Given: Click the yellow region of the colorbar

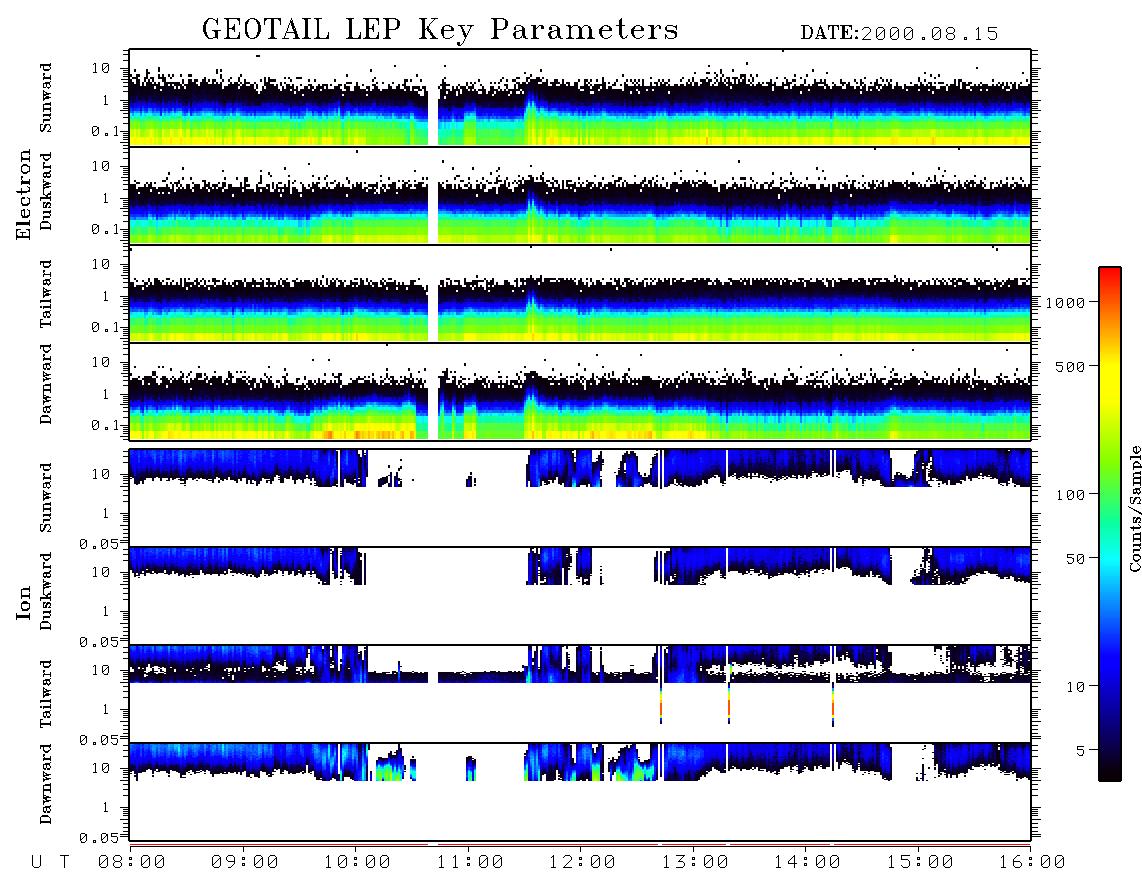Looking at the screenshot, I should (x=1110, y=379).
